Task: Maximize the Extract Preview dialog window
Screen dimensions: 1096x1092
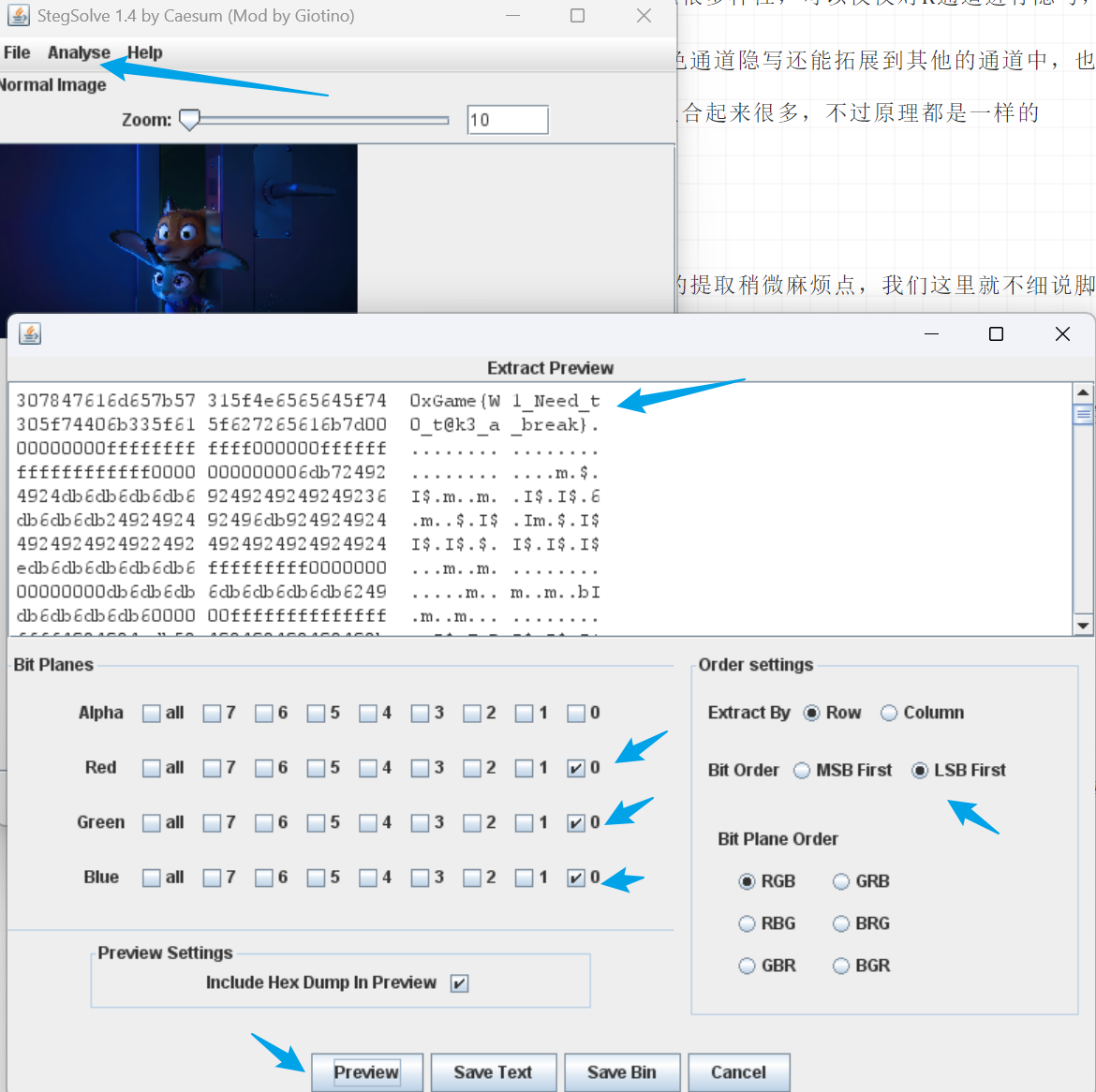Action: [996, 334]
